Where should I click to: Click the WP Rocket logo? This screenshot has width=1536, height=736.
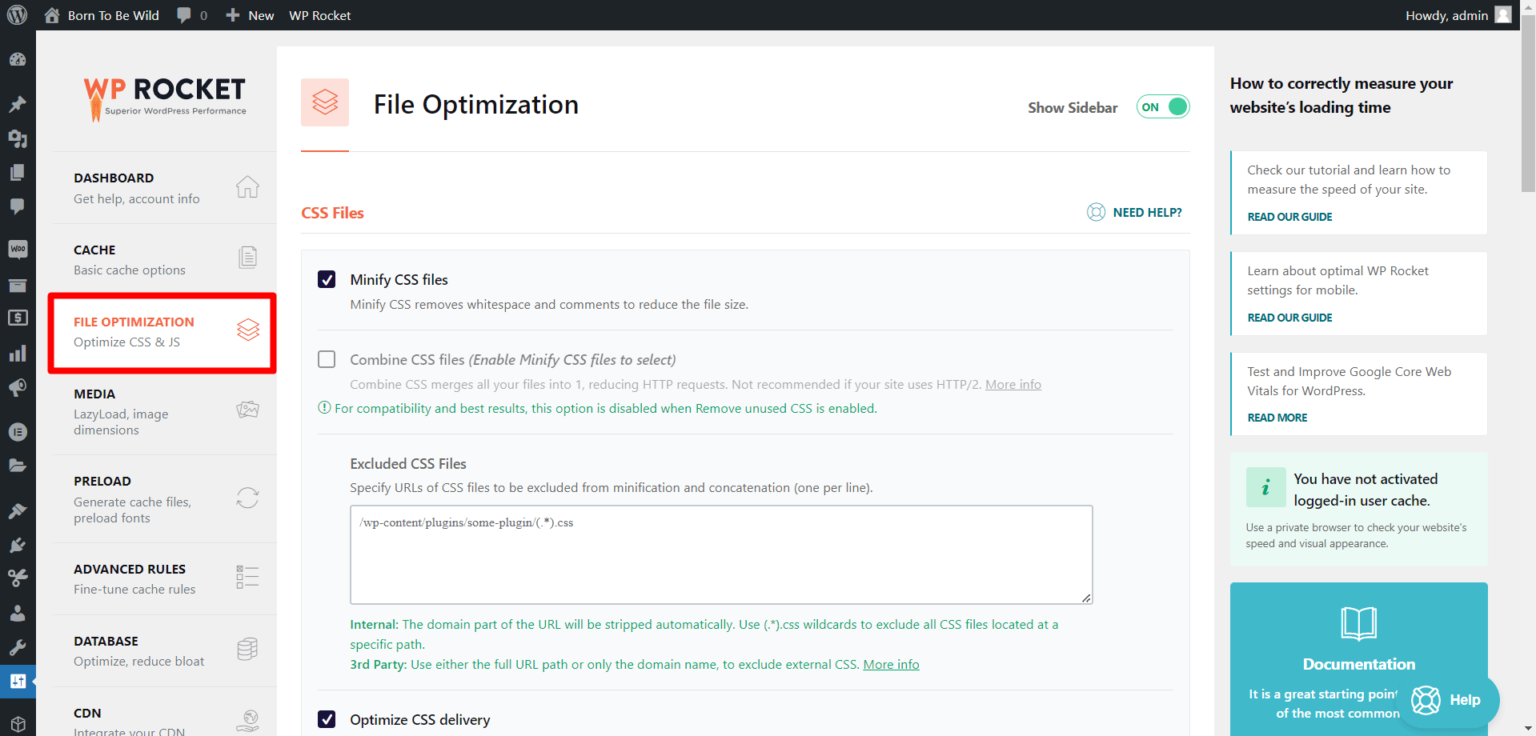tap(163, 99)
